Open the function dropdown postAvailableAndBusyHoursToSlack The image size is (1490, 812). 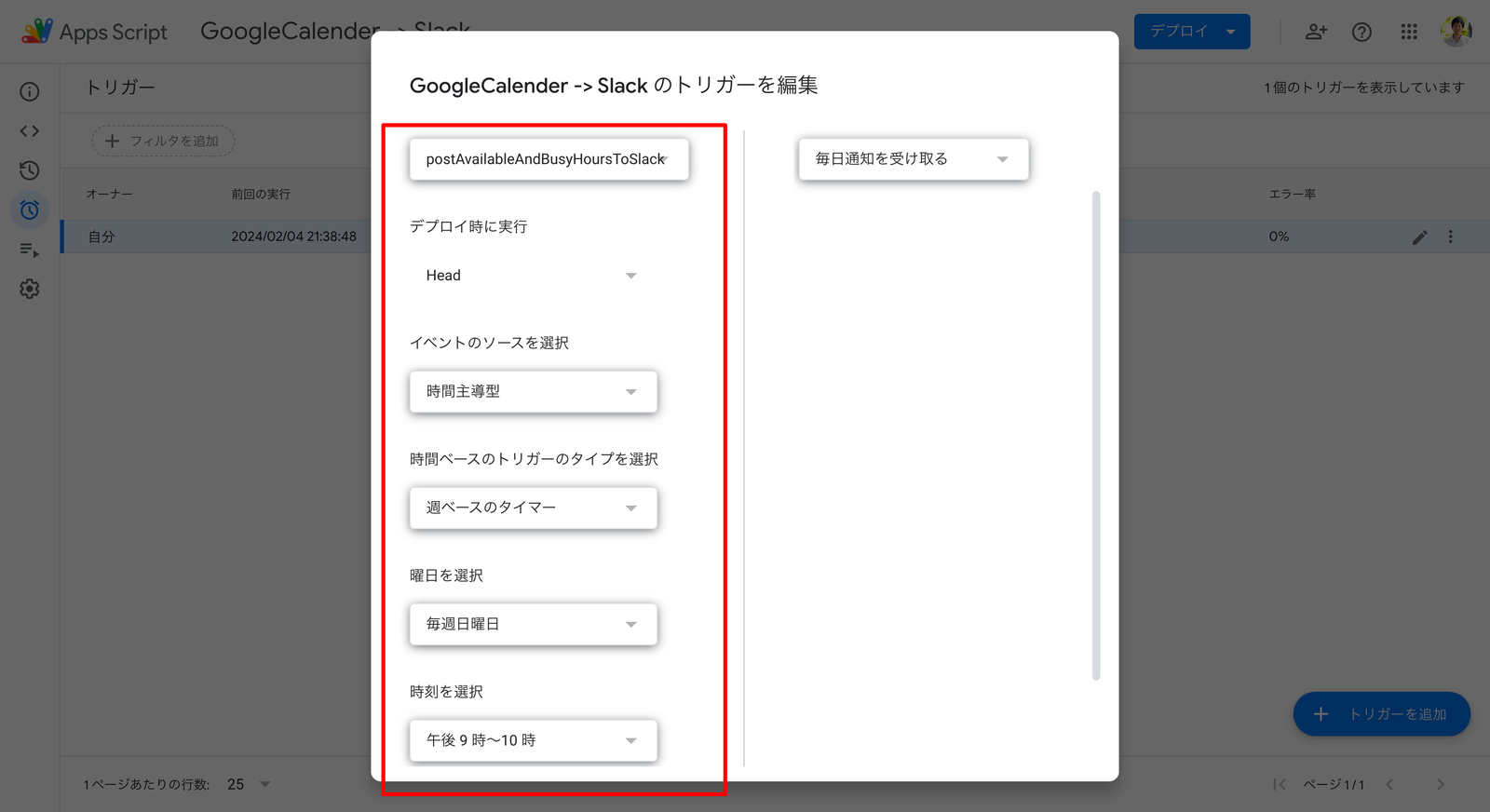click(549, 159)
